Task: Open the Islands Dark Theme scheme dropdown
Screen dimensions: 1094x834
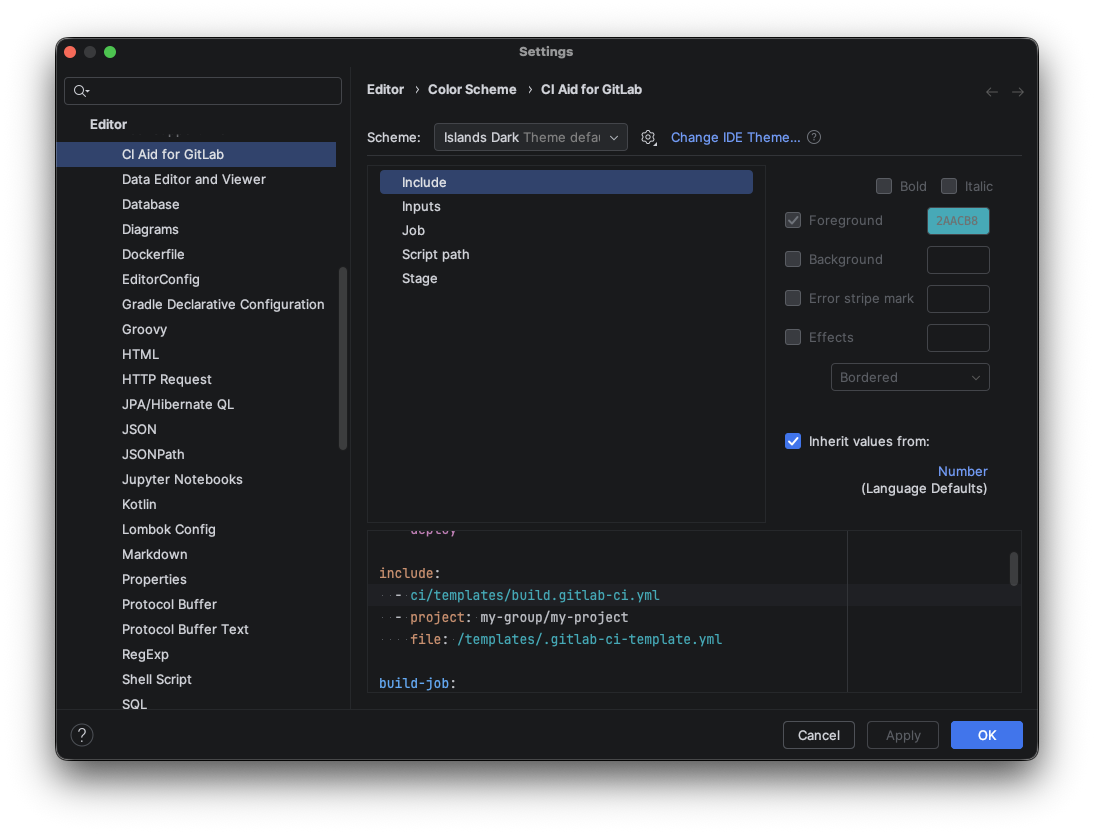Action: [x=530, y=137]
